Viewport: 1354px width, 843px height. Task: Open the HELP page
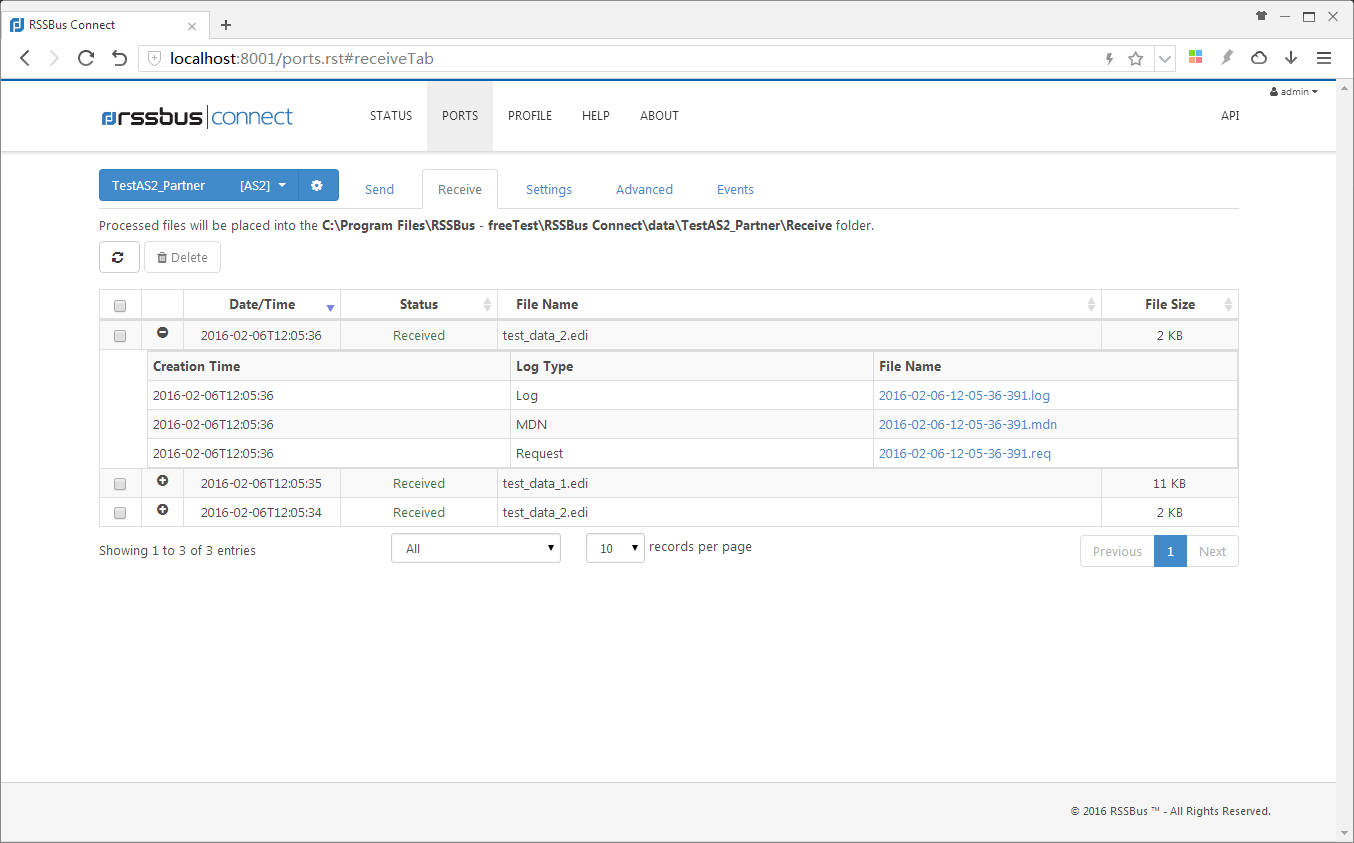click(596, 116)
